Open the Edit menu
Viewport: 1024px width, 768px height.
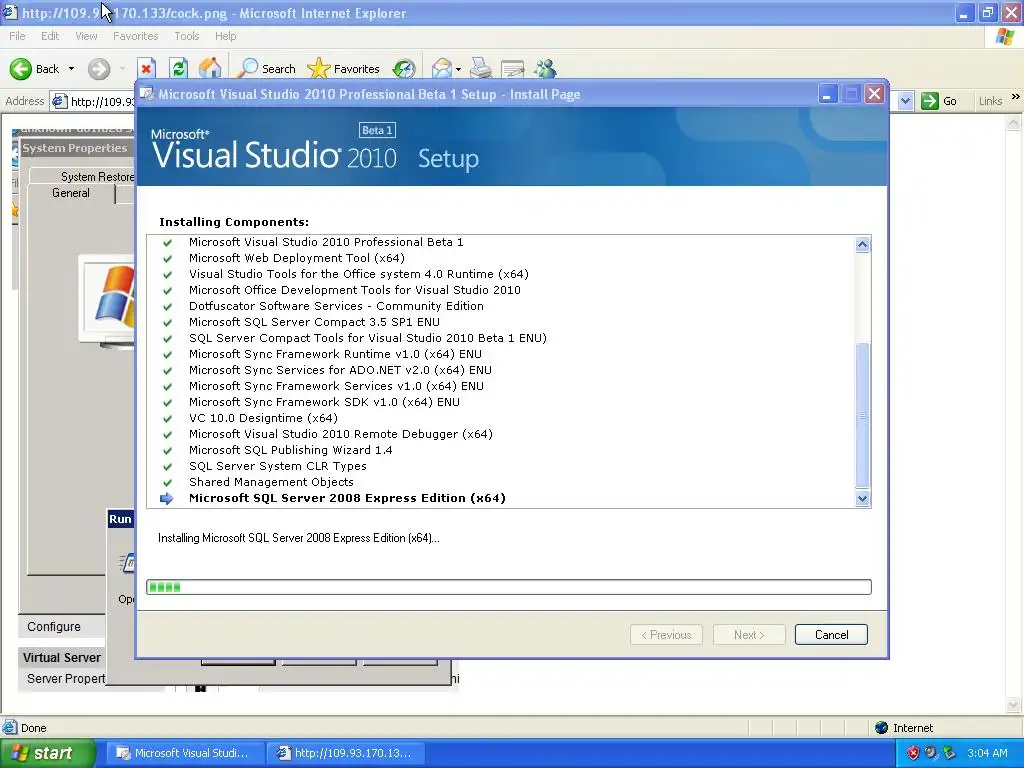point(50,36)
